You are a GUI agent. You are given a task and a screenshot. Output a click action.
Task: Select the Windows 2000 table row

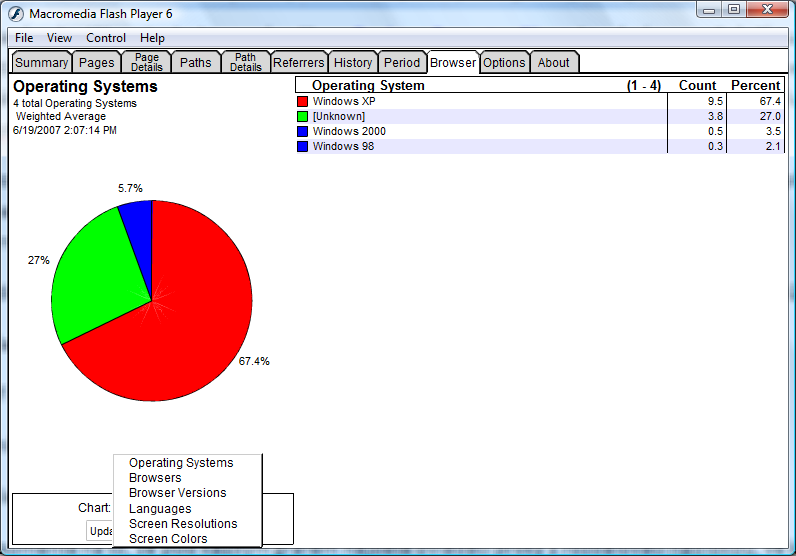click(x=540, y=131)
